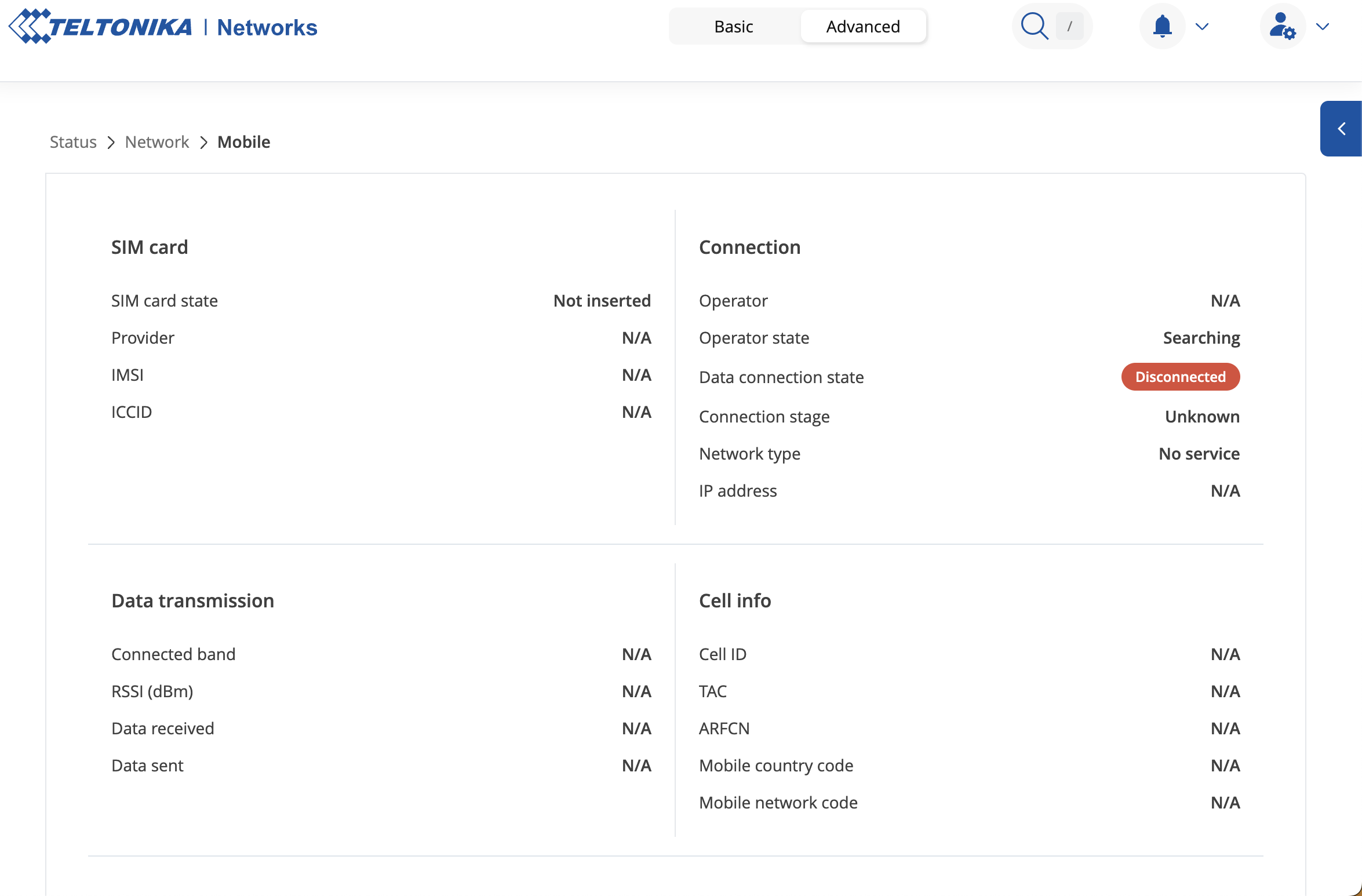Viewport: 1362px width, 896px height.
Task: Click the Connection section heading
Action: pyautogui.click(x=749, y=247)
